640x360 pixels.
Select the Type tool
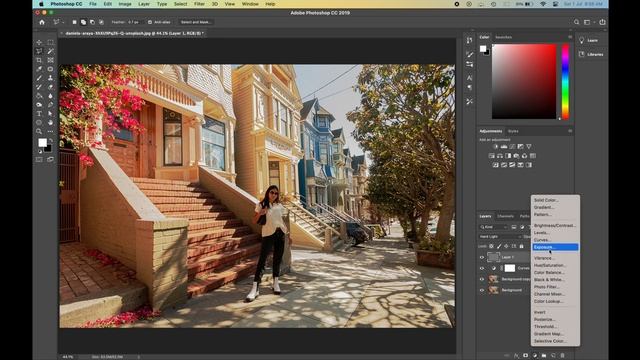[39, 113]
